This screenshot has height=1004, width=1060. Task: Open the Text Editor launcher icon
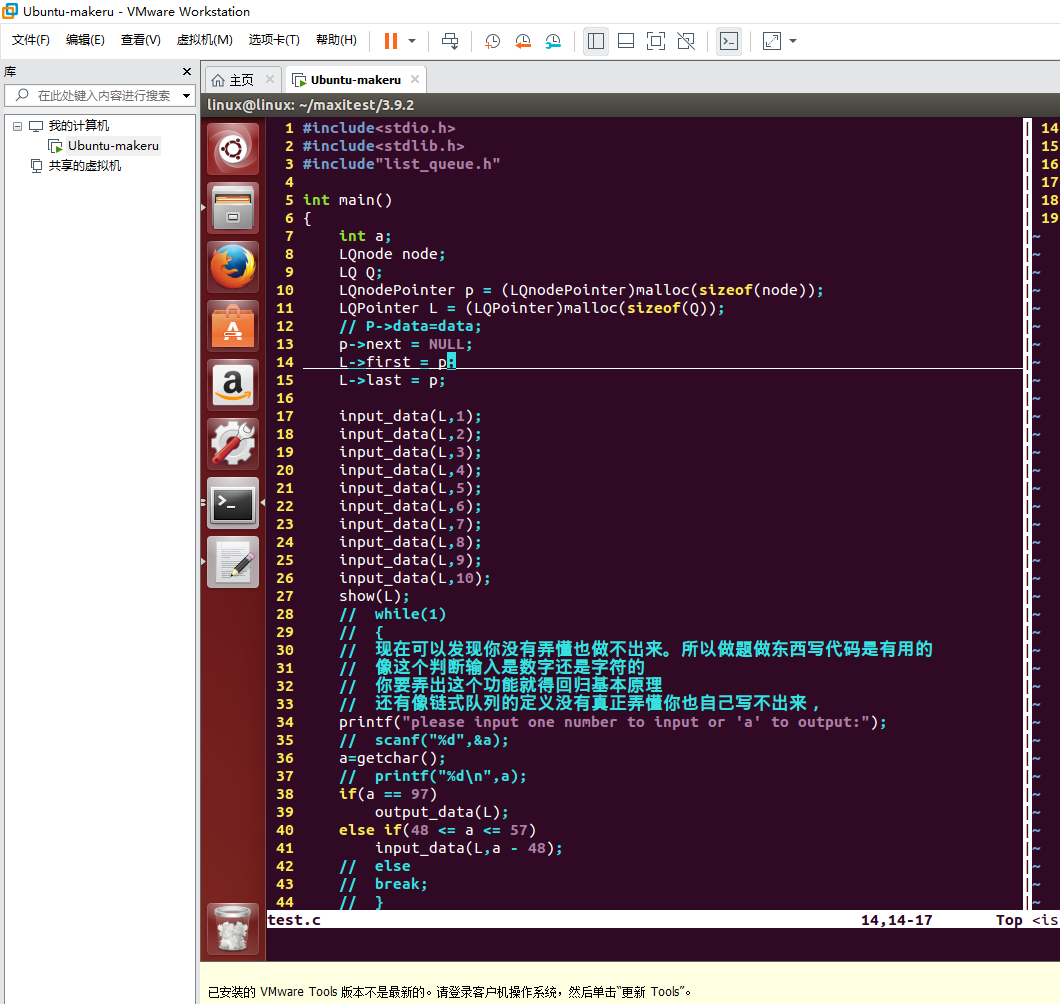pyautogui.click(x=233, y=563)
